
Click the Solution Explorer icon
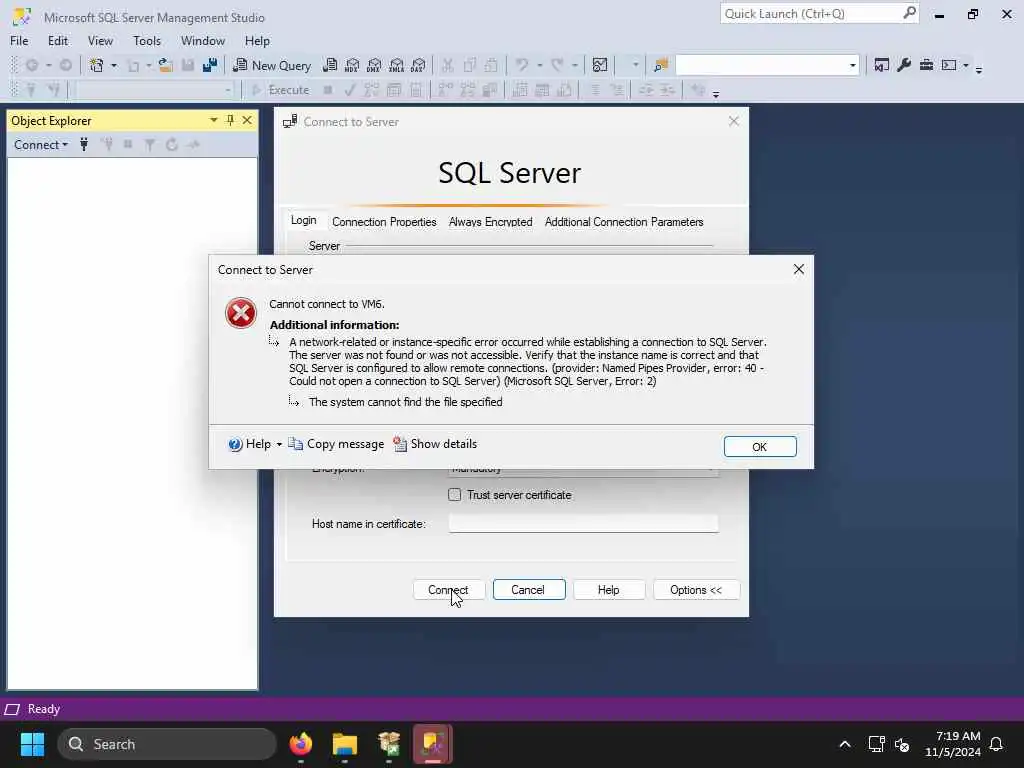[882, 65]
